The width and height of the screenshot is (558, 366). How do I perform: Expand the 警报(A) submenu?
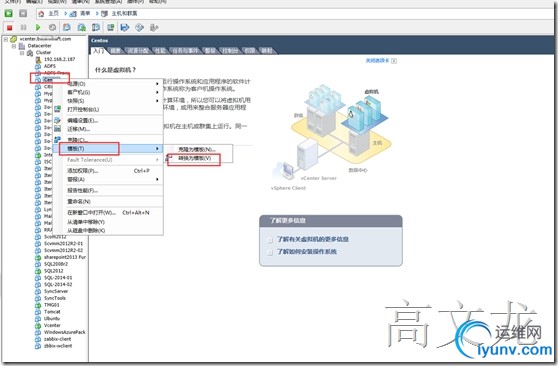157,179
